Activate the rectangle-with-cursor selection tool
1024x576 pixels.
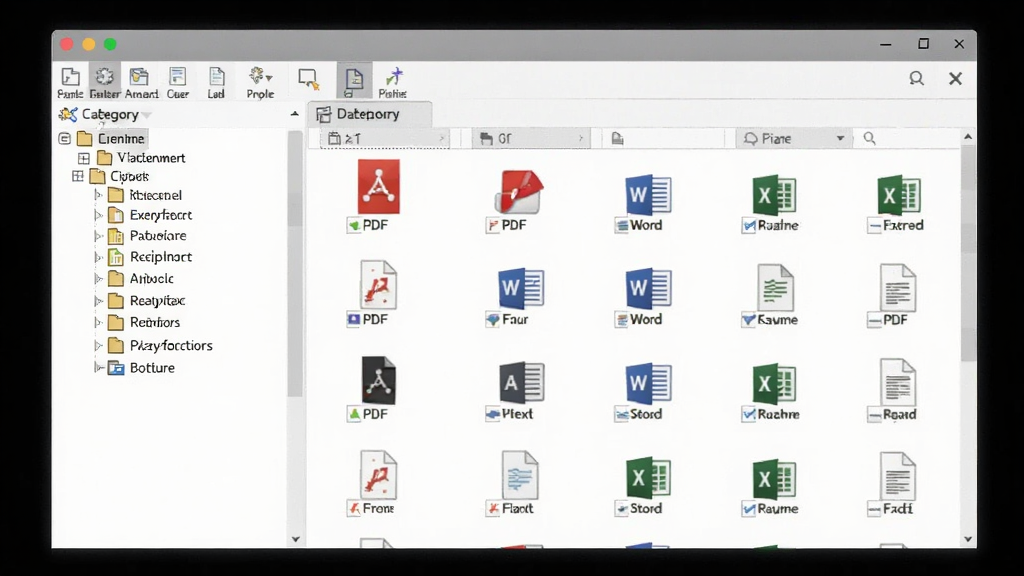(308, 79)
